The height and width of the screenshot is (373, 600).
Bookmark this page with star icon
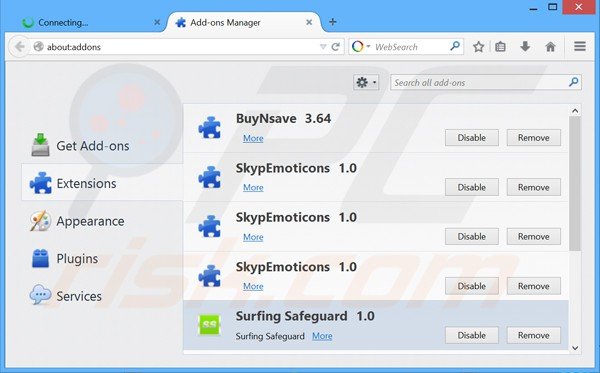pyautogui.click(x=478, y=47)
